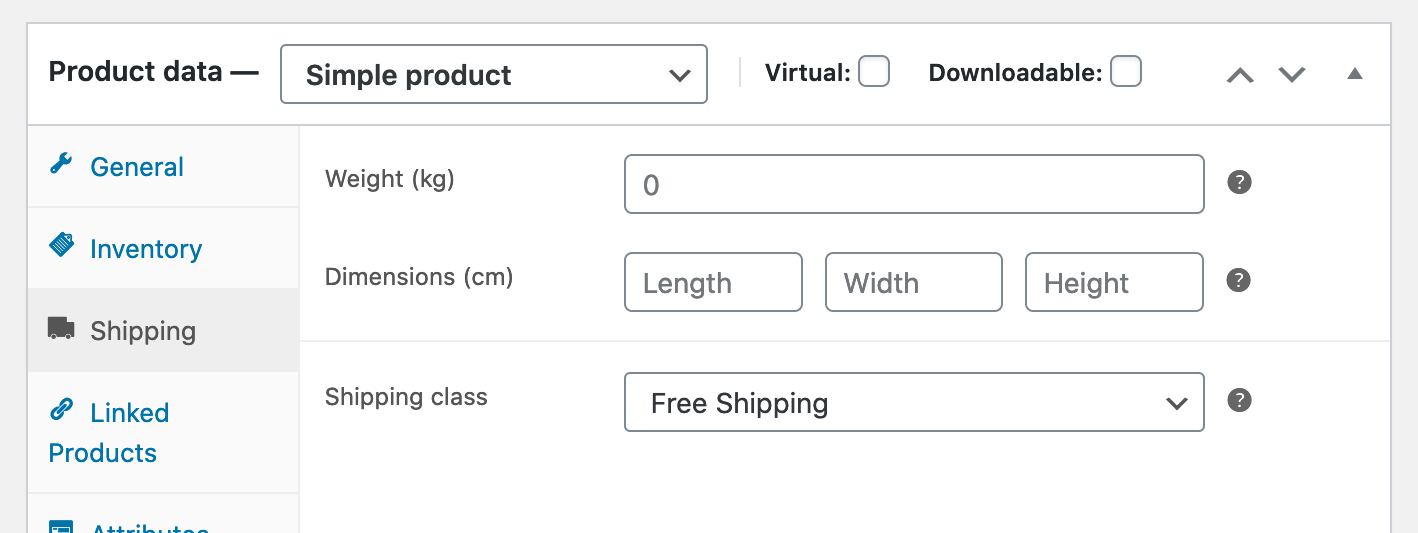1418x533 pixels.
Task: Focus the Weight (kg) input field
Action: click(914, 184)
